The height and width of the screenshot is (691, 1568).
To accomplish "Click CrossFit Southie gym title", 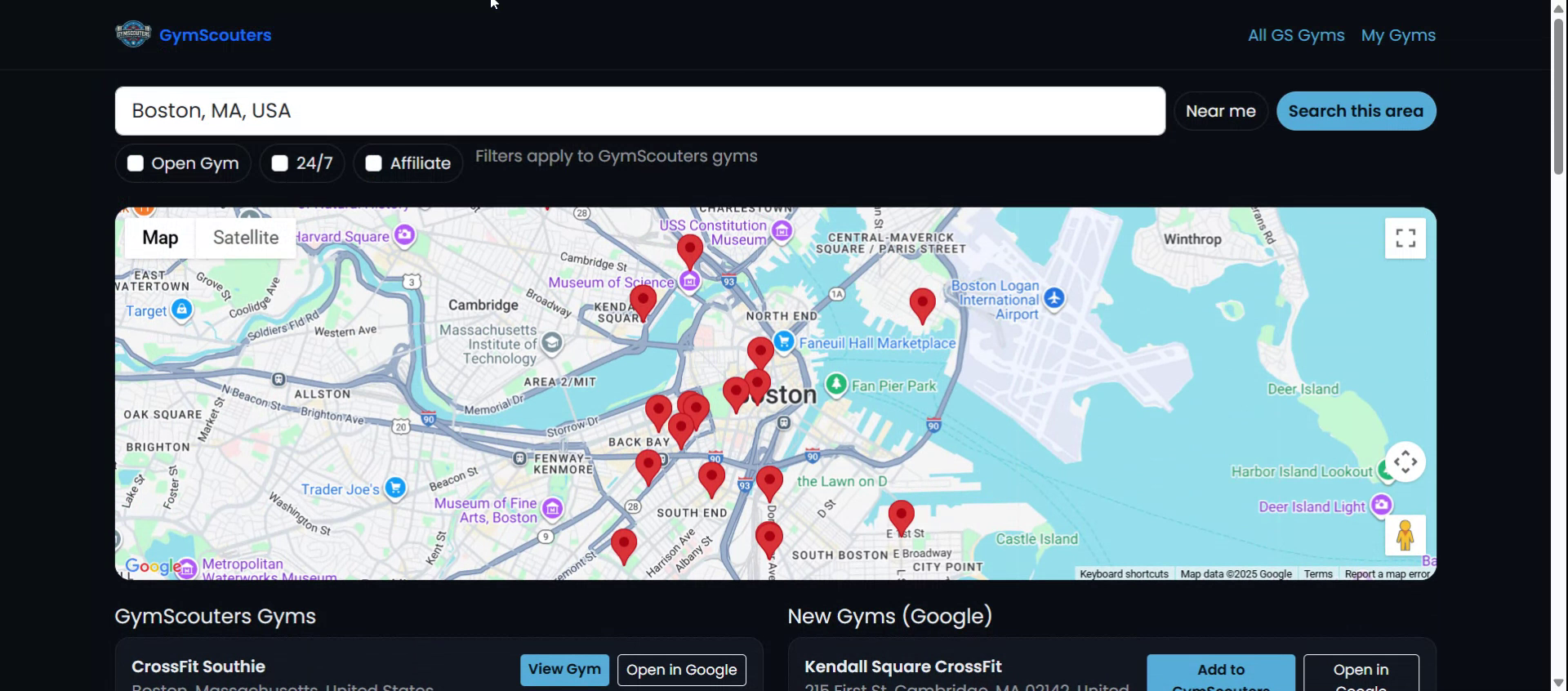I will click(198, 666).
